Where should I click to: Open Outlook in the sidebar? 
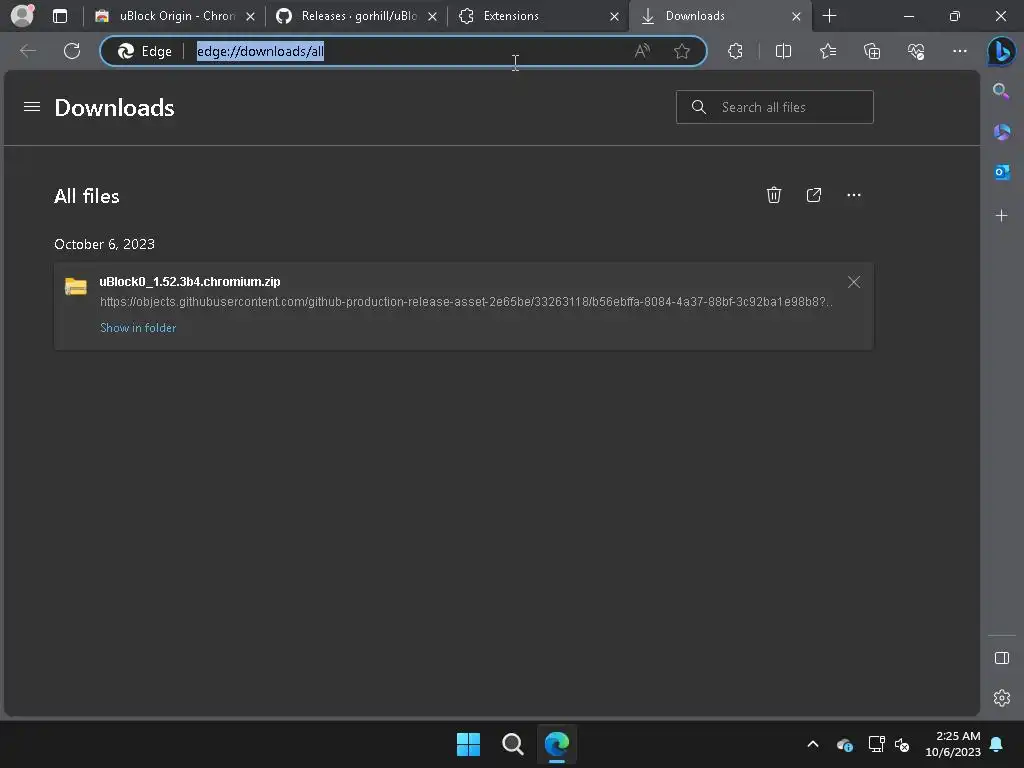pos(1001,172)
